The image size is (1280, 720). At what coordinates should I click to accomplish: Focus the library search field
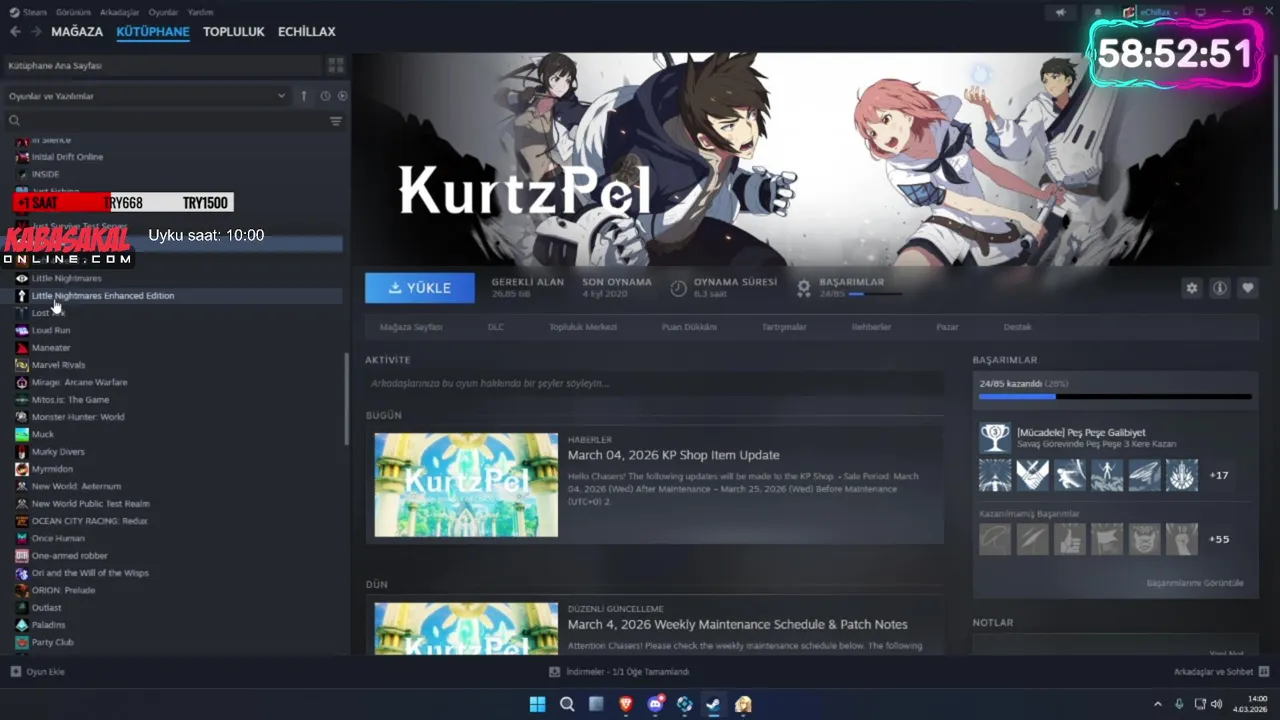click(x=164, y=121)
